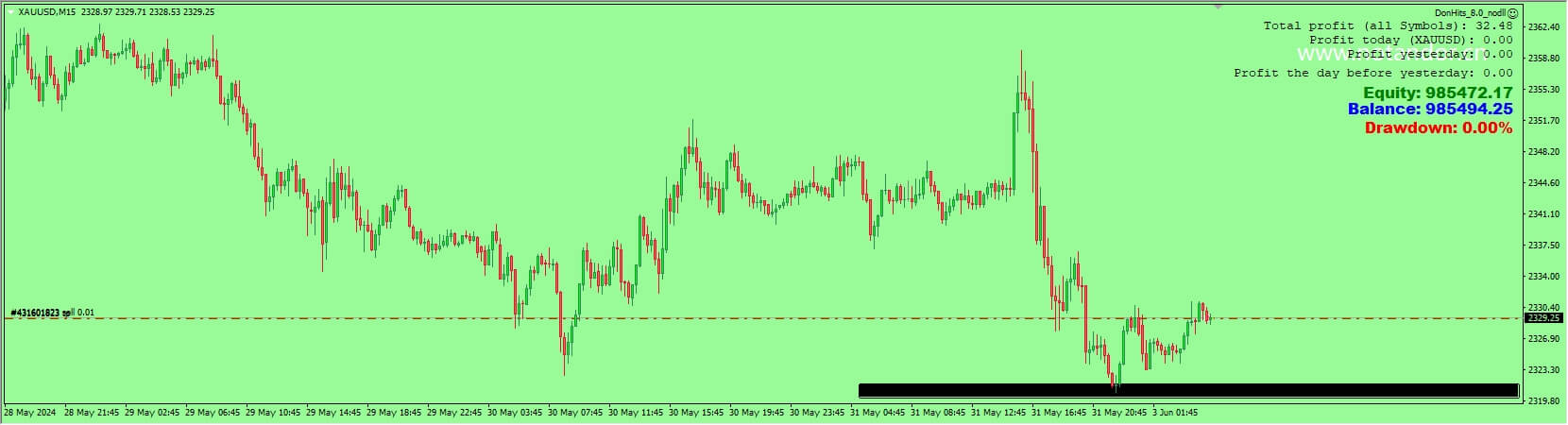Click the black rectangle object on chart

[1188, 390]
